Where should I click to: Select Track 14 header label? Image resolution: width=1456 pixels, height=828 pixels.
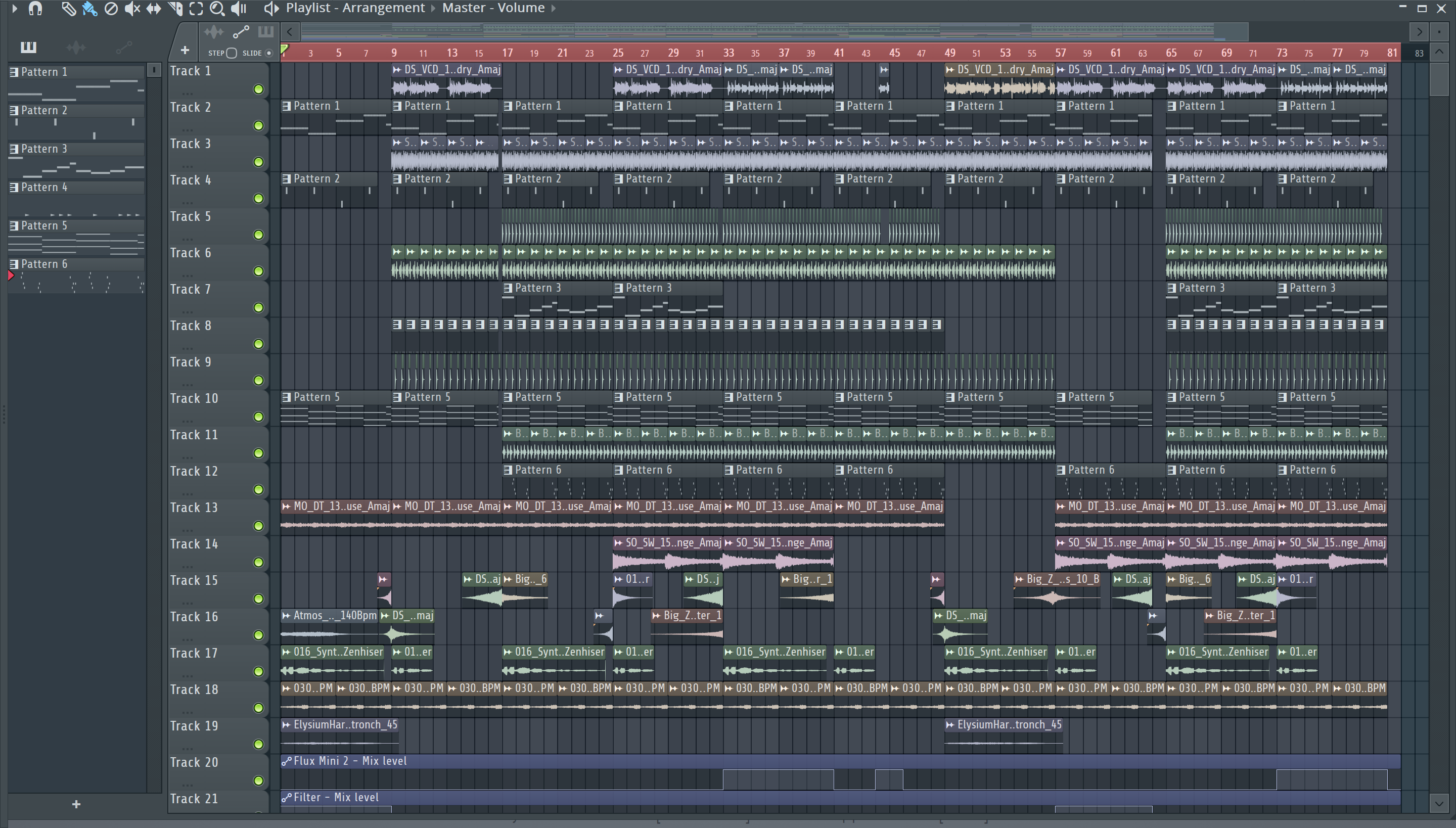[x=194, y=544]
